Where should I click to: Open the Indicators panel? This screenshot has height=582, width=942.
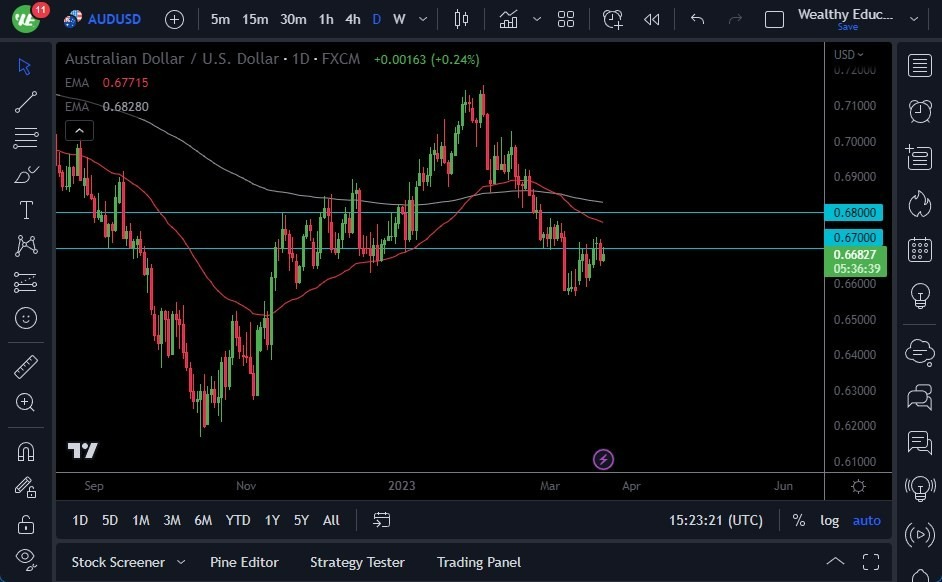click(510, 19)
